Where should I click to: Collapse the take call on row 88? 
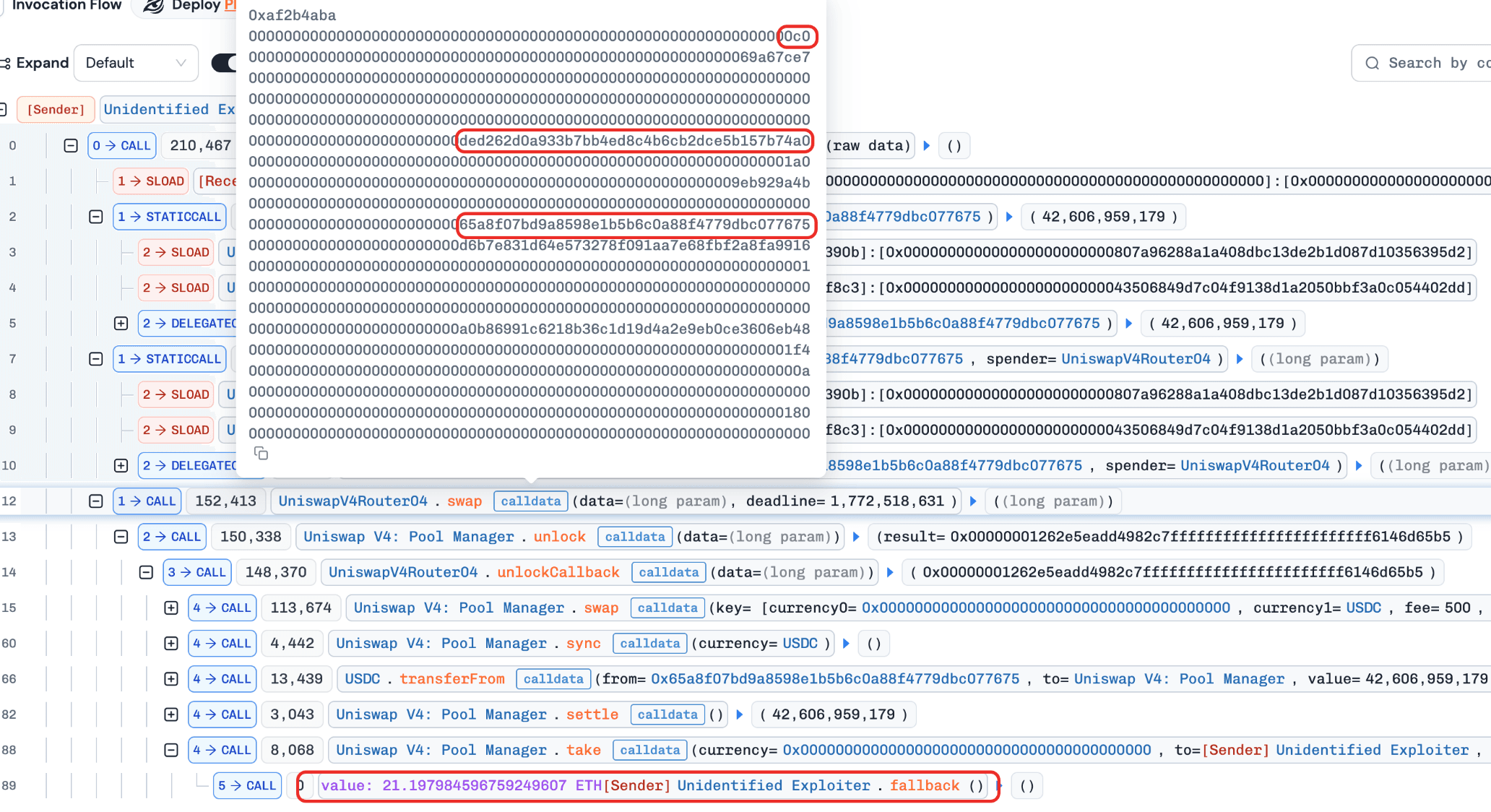tap(171, 751)
